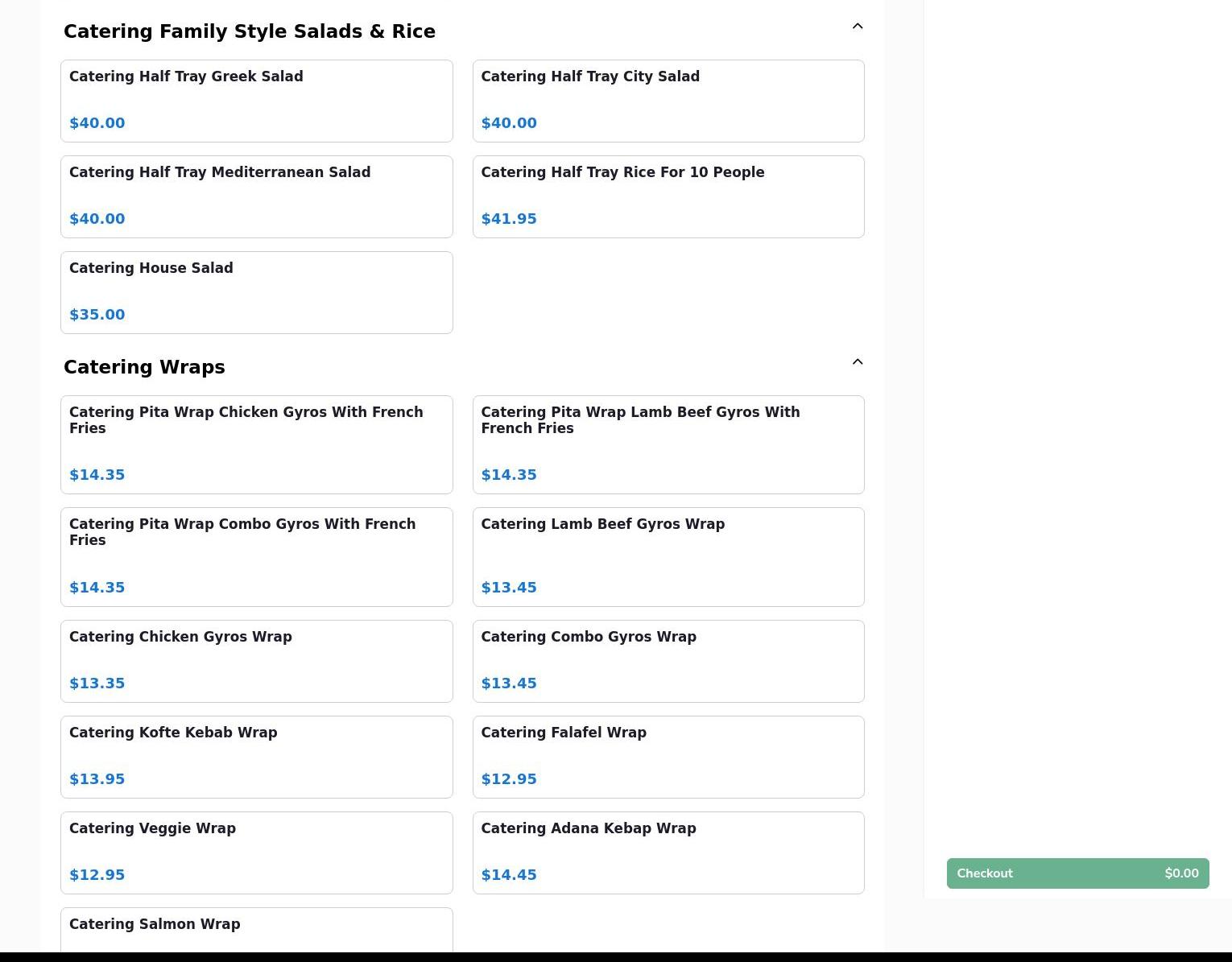Open the Catering Adana Kebap Wrap
Image resolution: width=1232 pixels, height=962 pixels.
(x=668, y=853)
